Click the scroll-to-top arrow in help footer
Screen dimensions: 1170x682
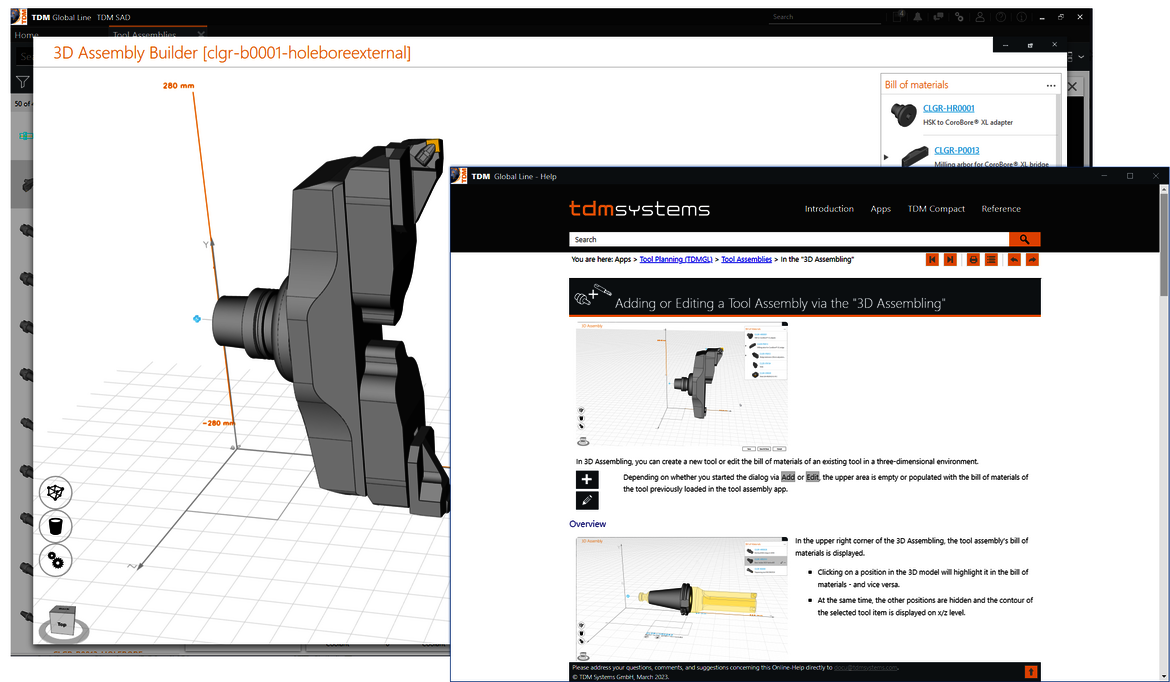pos(1031,671)
